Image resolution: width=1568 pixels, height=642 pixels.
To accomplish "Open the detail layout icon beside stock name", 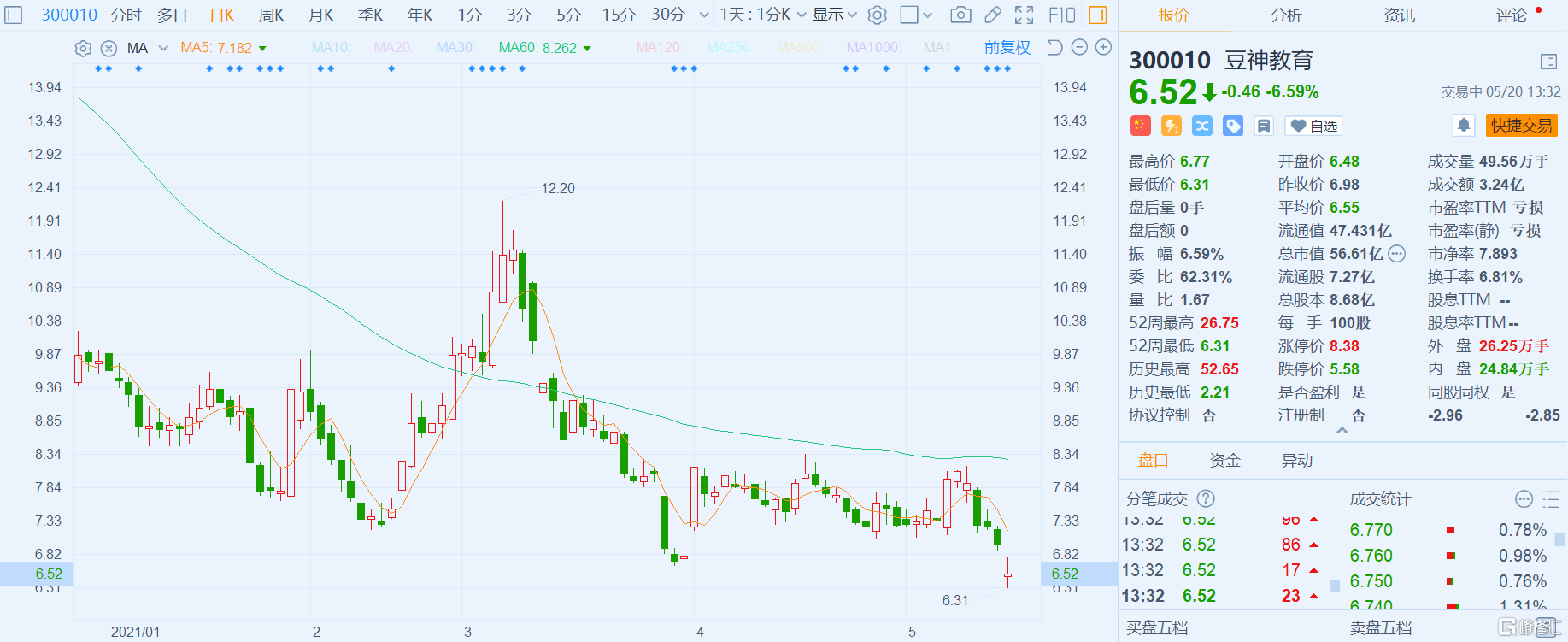I will click(1548, 61).
